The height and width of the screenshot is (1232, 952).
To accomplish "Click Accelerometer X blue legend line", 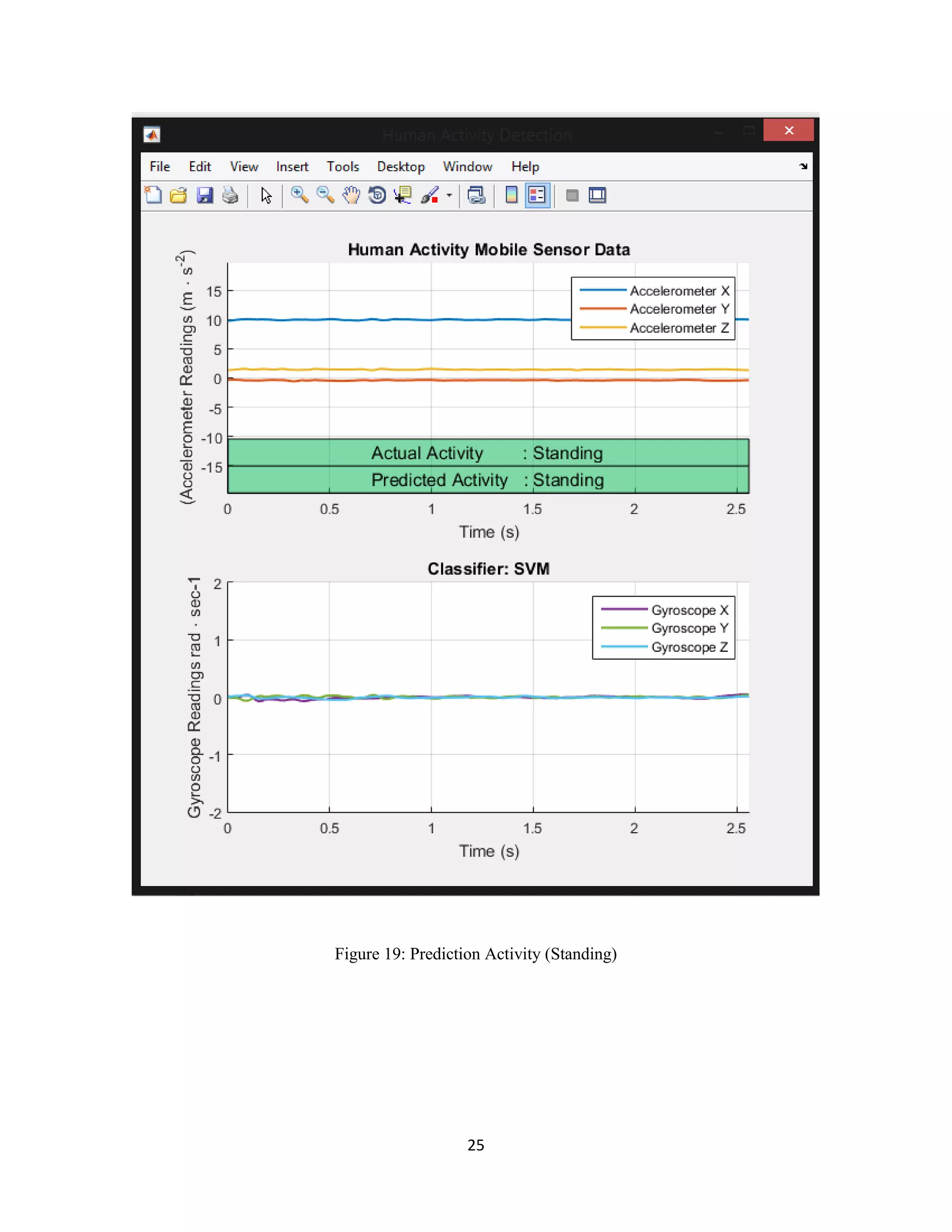I will coord(602,290).
